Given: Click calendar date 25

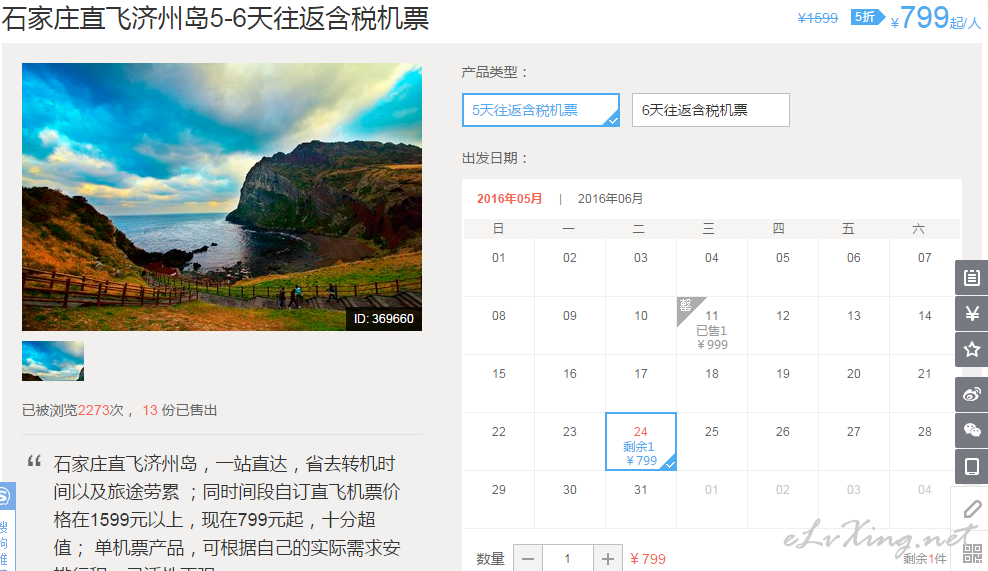Looking at the screenshot, I should pyautogui.click(x=711, y=432).
